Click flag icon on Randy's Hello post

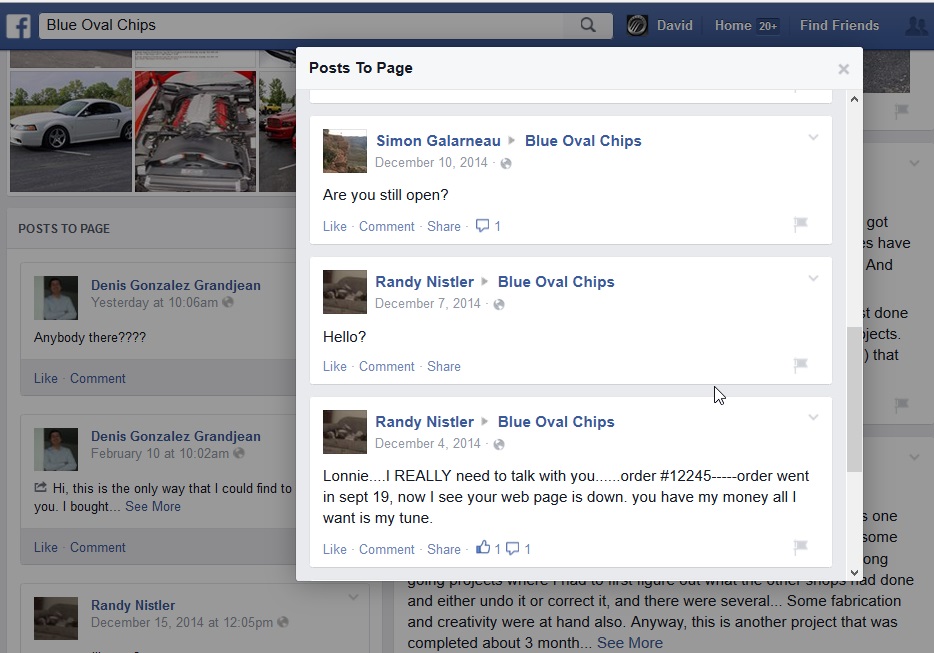pos(801,365)
